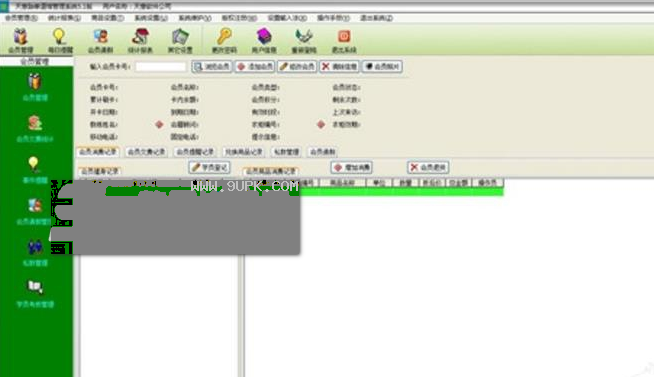Open statistics report icon with red hat

140,37
